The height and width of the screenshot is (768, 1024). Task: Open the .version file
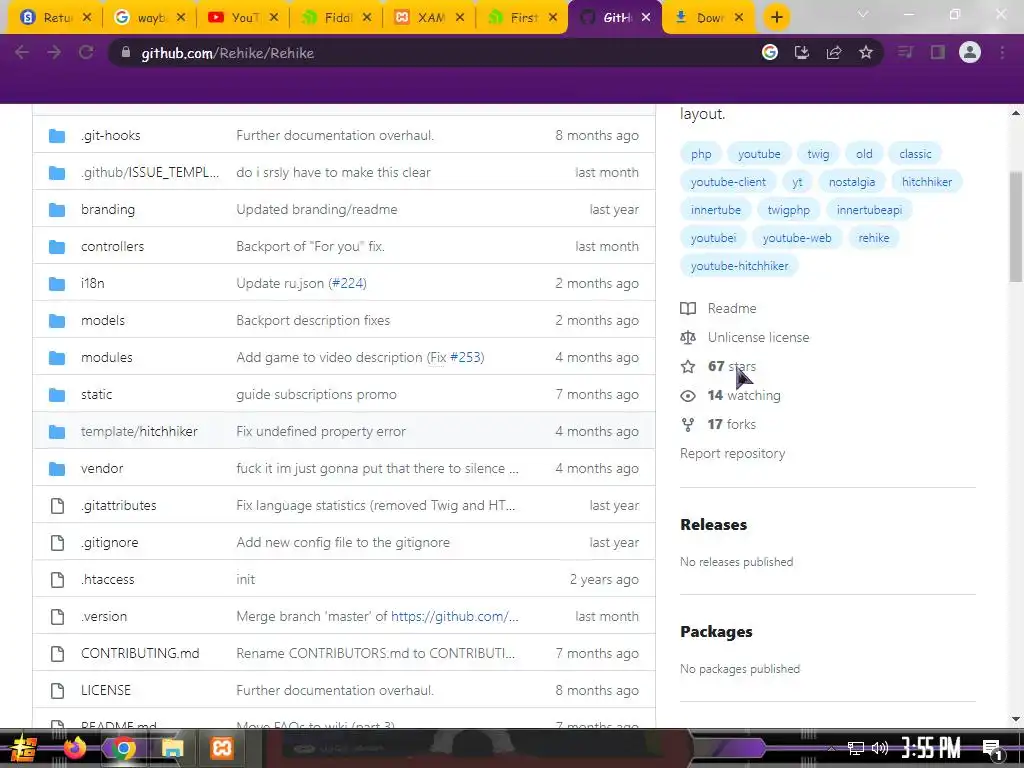[104, 616]
